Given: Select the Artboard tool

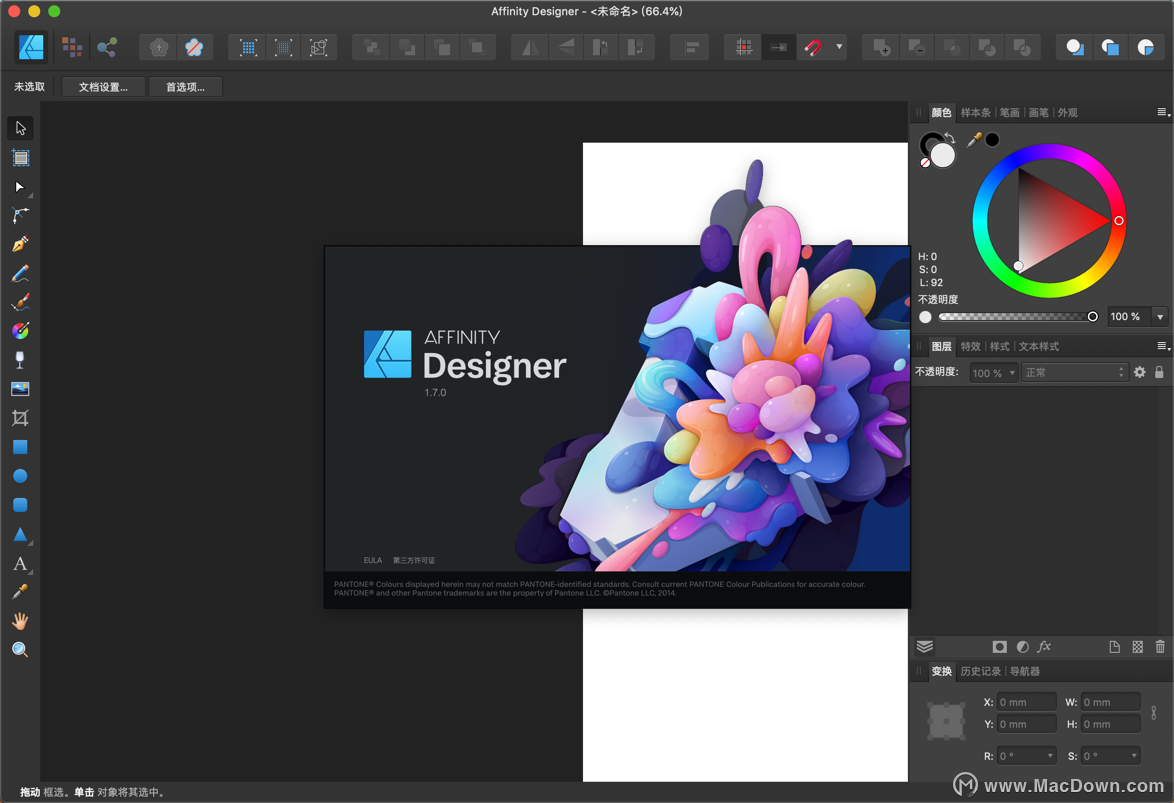Looking at the screenshot, I should tap(20, 158).
